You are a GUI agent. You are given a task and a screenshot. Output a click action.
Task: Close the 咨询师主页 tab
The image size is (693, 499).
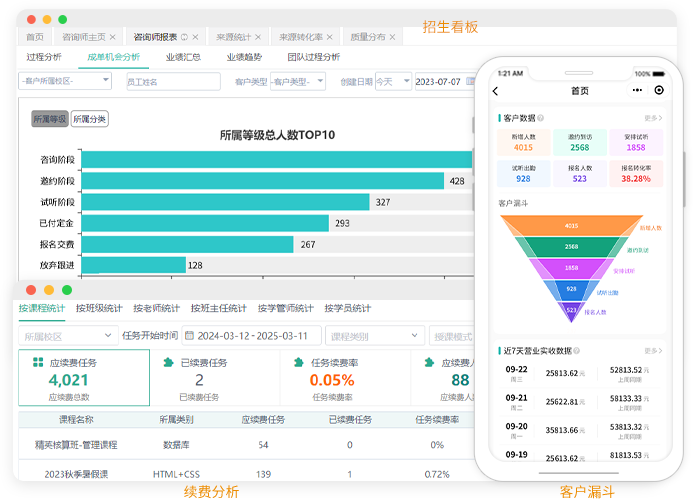(x=113, y=37)
